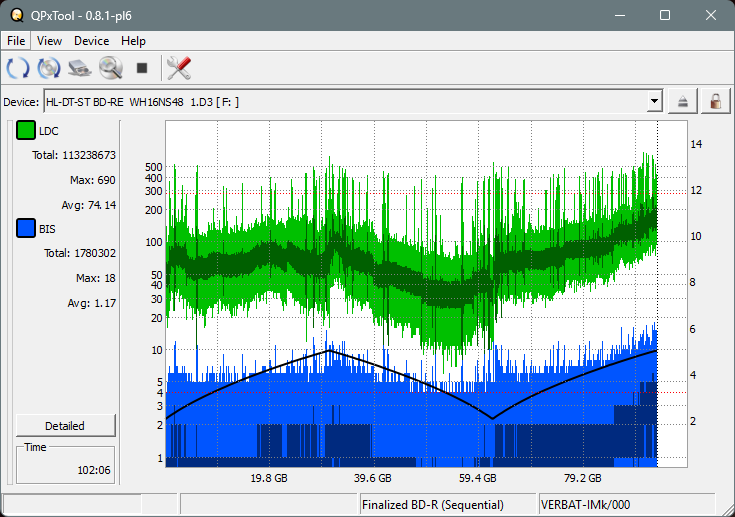Click the LDC legend label
The image size is (735, 517).
(49, 131)
